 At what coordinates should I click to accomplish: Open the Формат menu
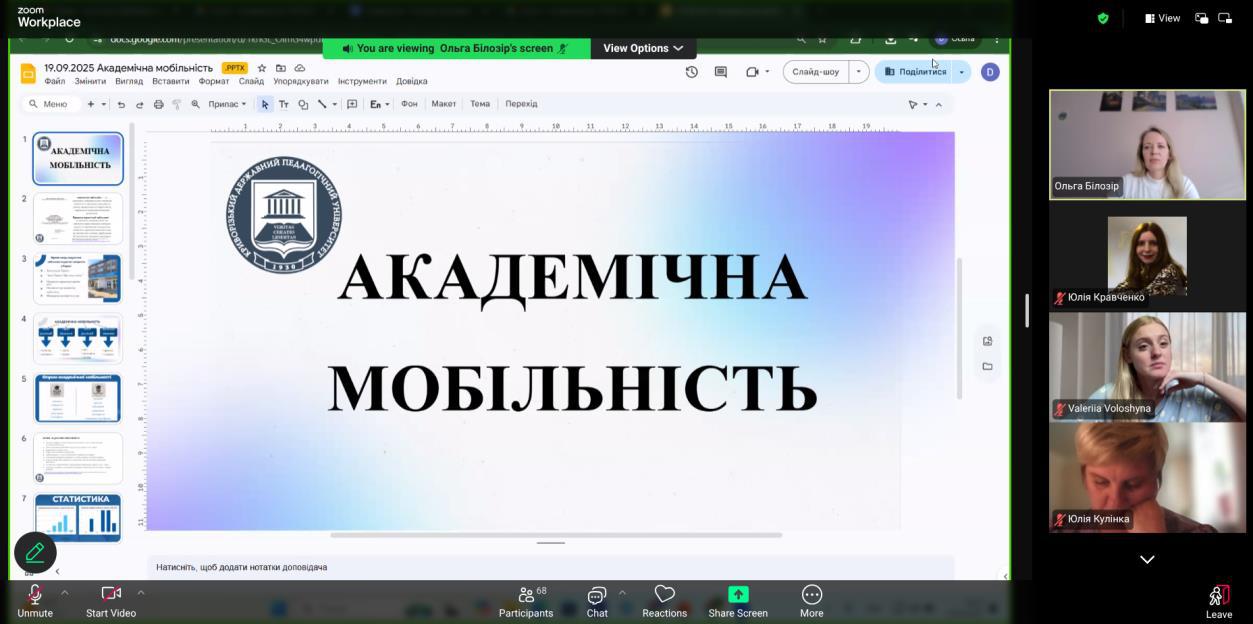point(213,81)
